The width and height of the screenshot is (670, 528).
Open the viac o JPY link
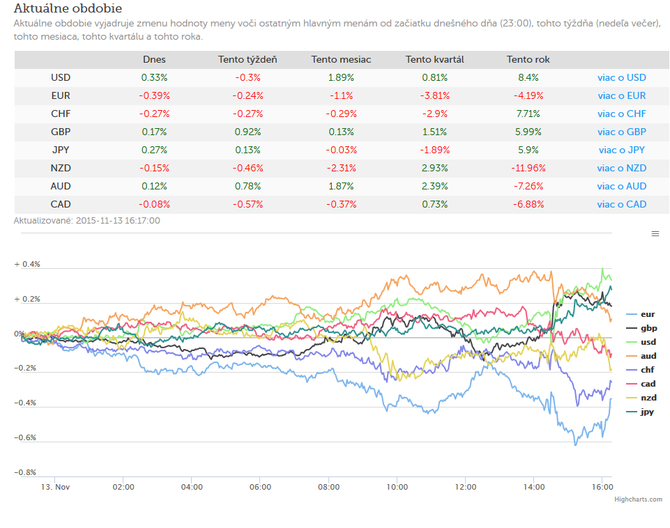click(x=622, y=150)
